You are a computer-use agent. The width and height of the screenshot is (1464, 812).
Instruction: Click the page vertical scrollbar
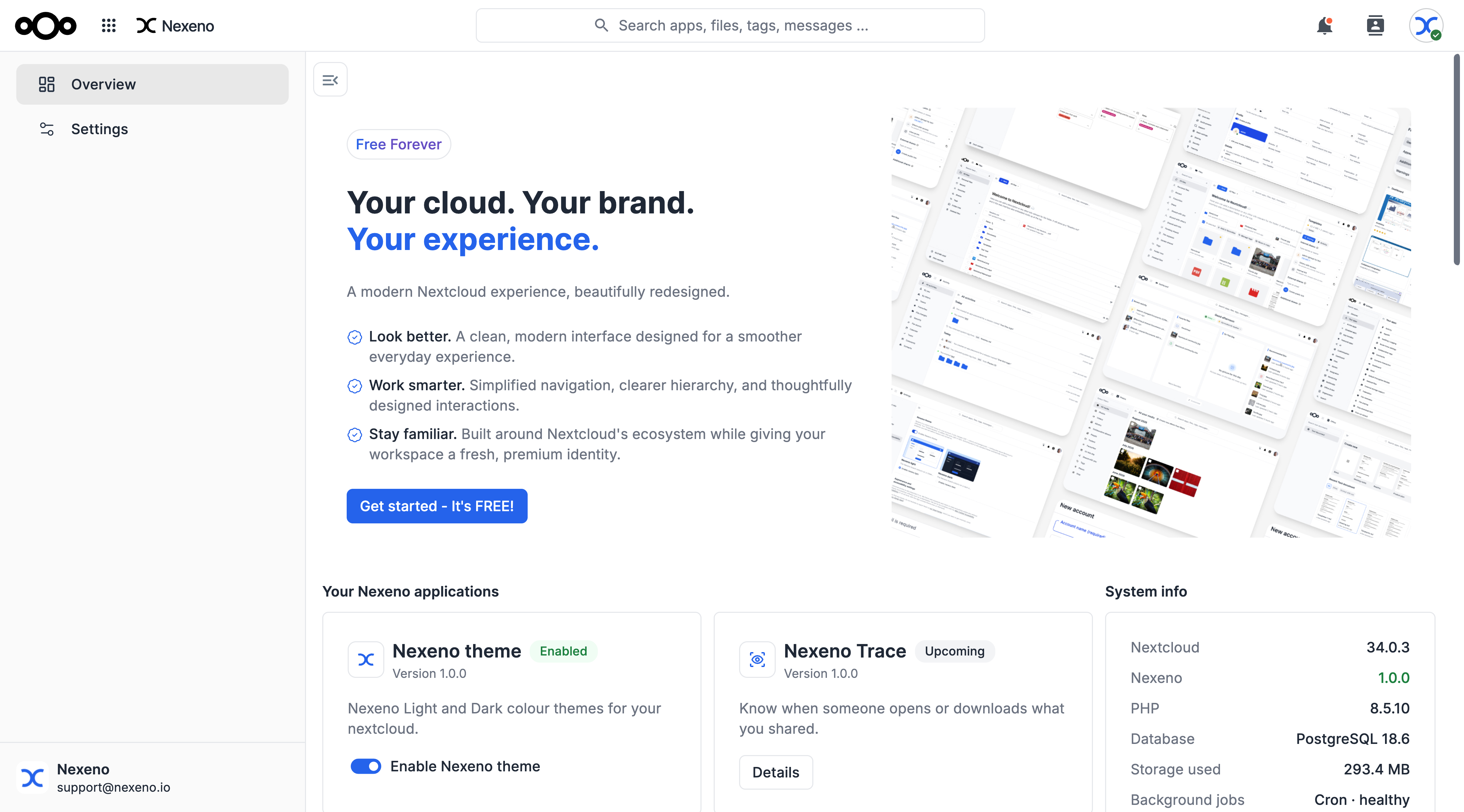coord(1457,160)
